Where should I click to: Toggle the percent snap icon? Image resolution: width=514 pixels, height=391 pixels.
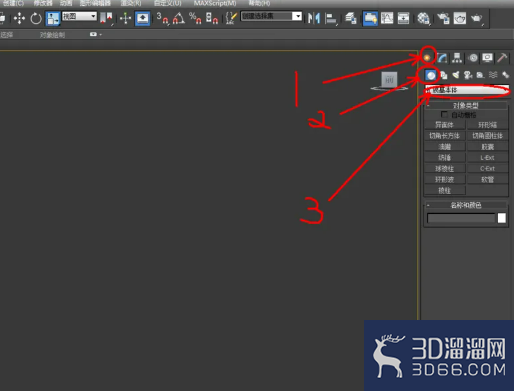point(195,18)
